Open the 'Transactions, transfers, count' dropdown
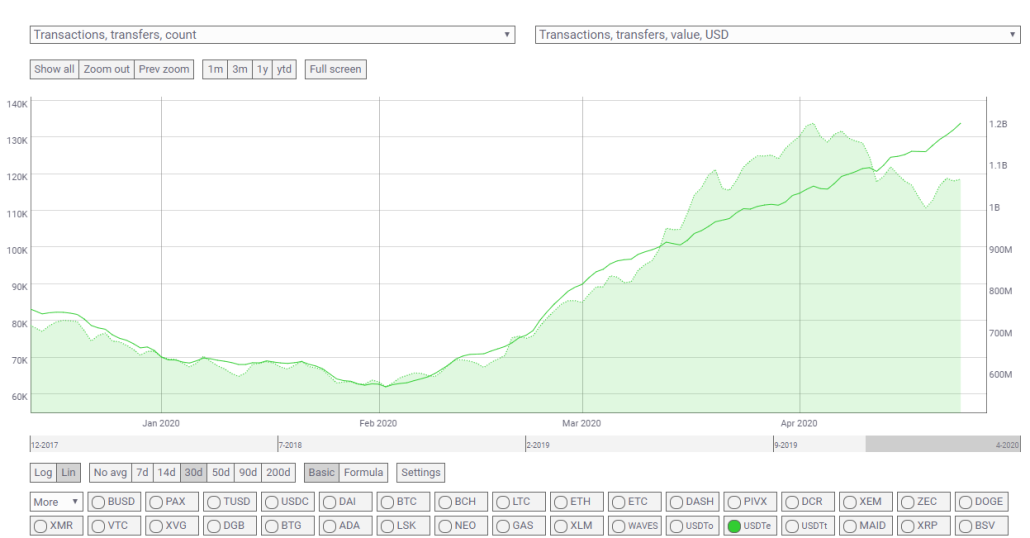This screenshot has height=538, width=1030. pos(272,35)
